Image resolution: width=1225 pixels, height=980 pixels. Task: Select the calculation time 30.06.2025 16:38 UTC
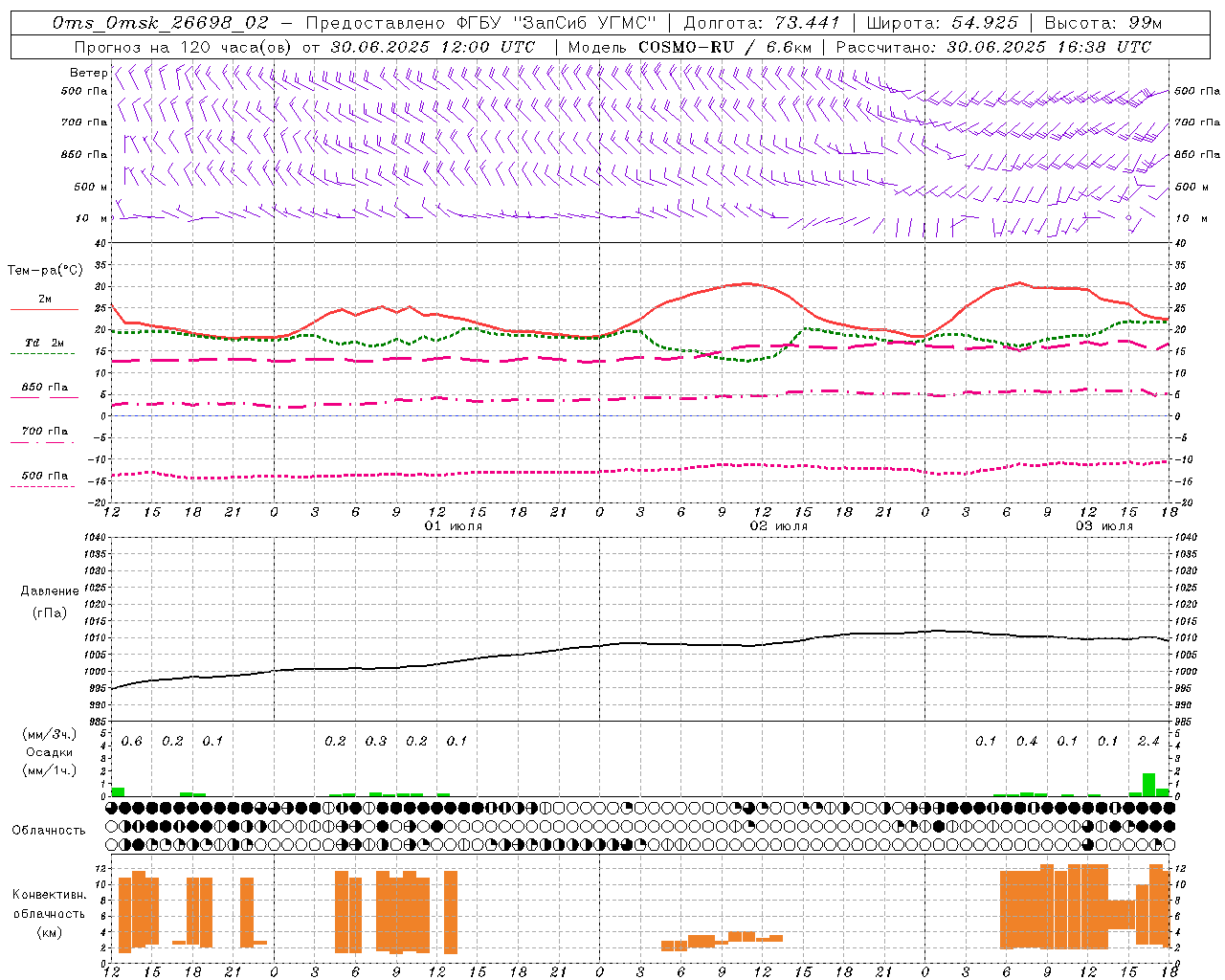pyautogui.click(x=1049, y=47)
